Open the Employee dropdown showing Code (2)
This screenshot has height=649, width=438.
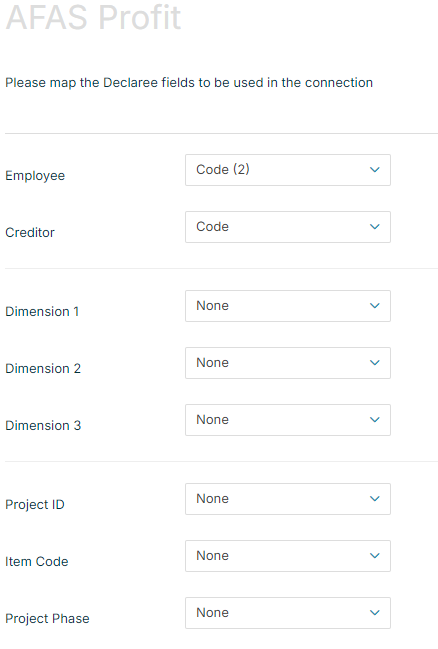288,170
